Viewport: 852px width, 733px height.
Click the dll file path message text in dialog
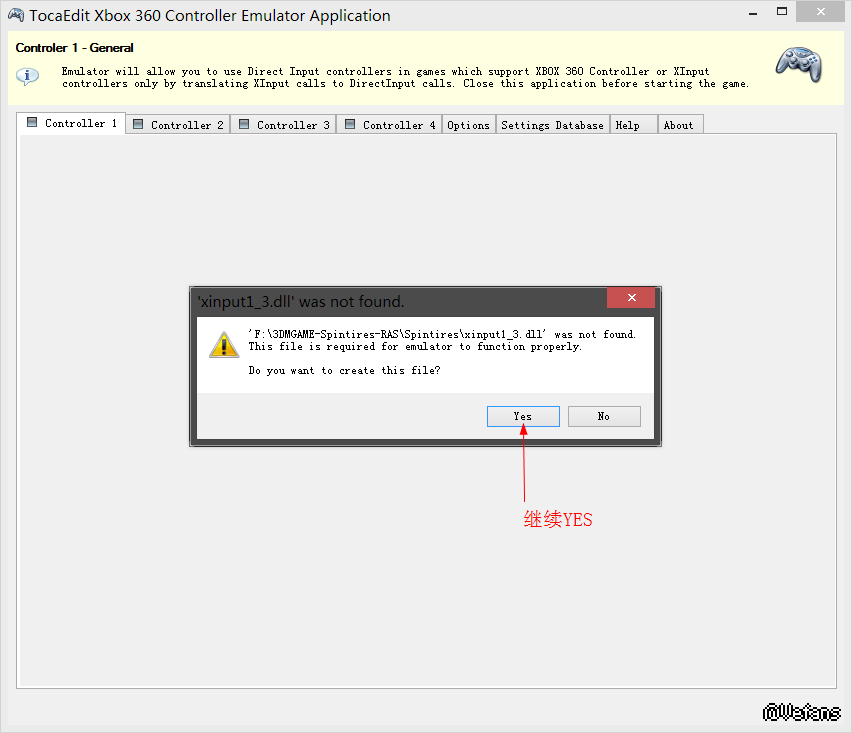[x=442, y=334]
